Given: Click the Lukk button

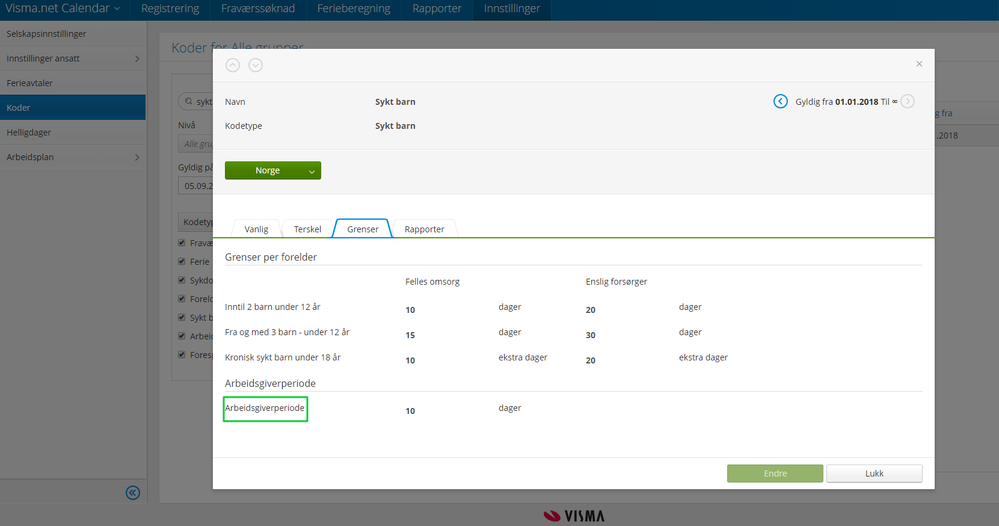Looking at the screenshot, I should (x=874, y=473).
